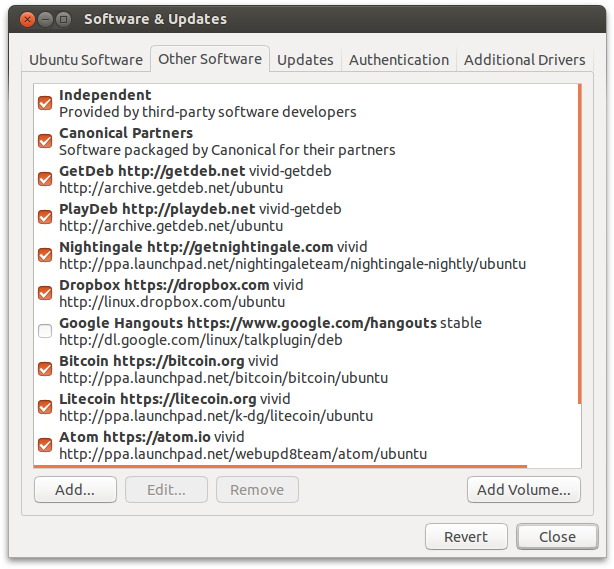
Task: Open the Updates tab
Action: coord(305,60)
